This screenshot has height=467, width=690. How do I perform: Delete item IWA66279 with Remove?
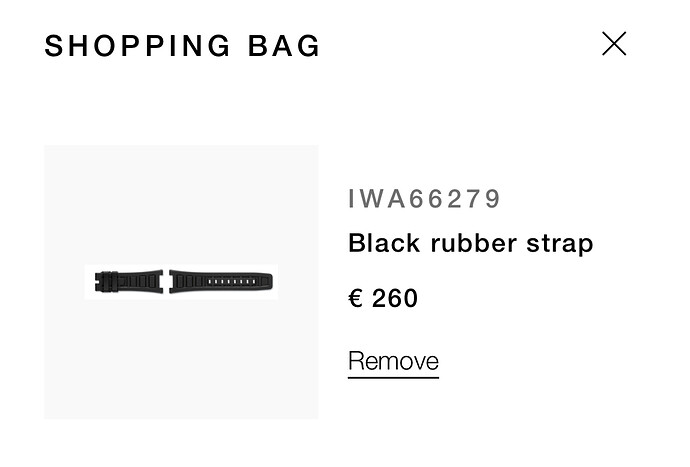point(393,362)
